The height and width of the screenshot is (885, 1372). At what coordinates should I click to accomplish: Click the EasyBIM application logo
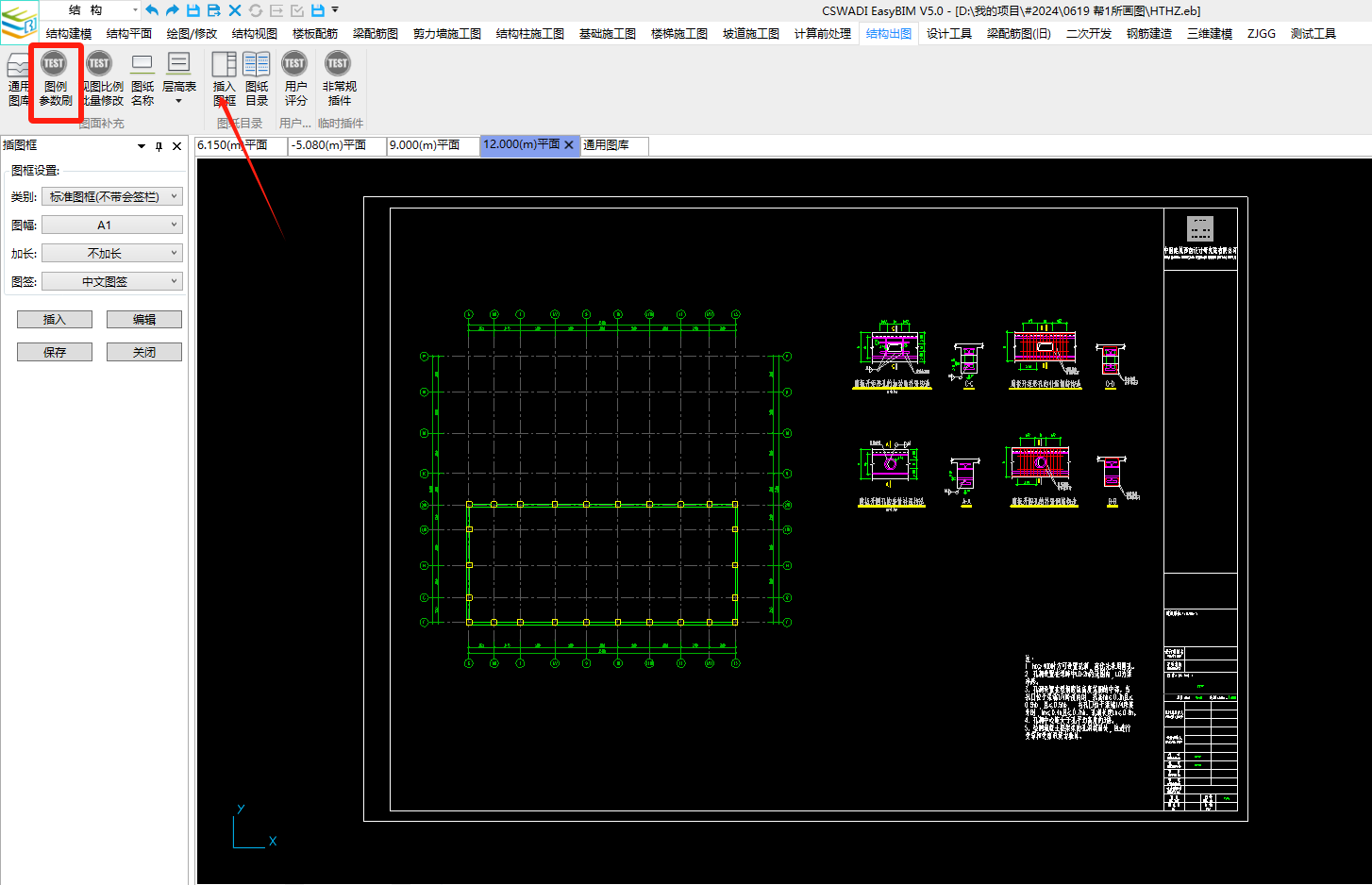(19, 22)
